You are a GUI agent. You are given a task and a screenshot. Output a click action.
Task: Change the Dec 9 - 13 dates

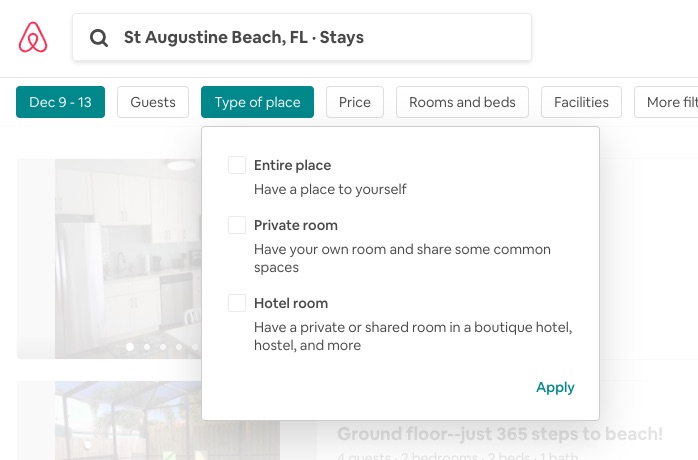point(61,102)
